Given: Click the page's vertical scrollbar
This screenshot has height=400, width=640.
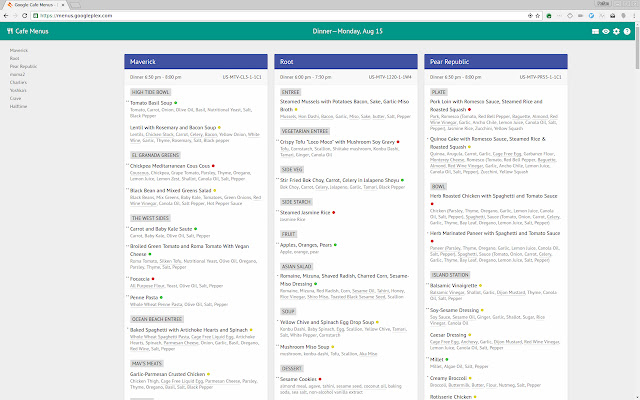Looking at the screenshot, I should point(637,200).
